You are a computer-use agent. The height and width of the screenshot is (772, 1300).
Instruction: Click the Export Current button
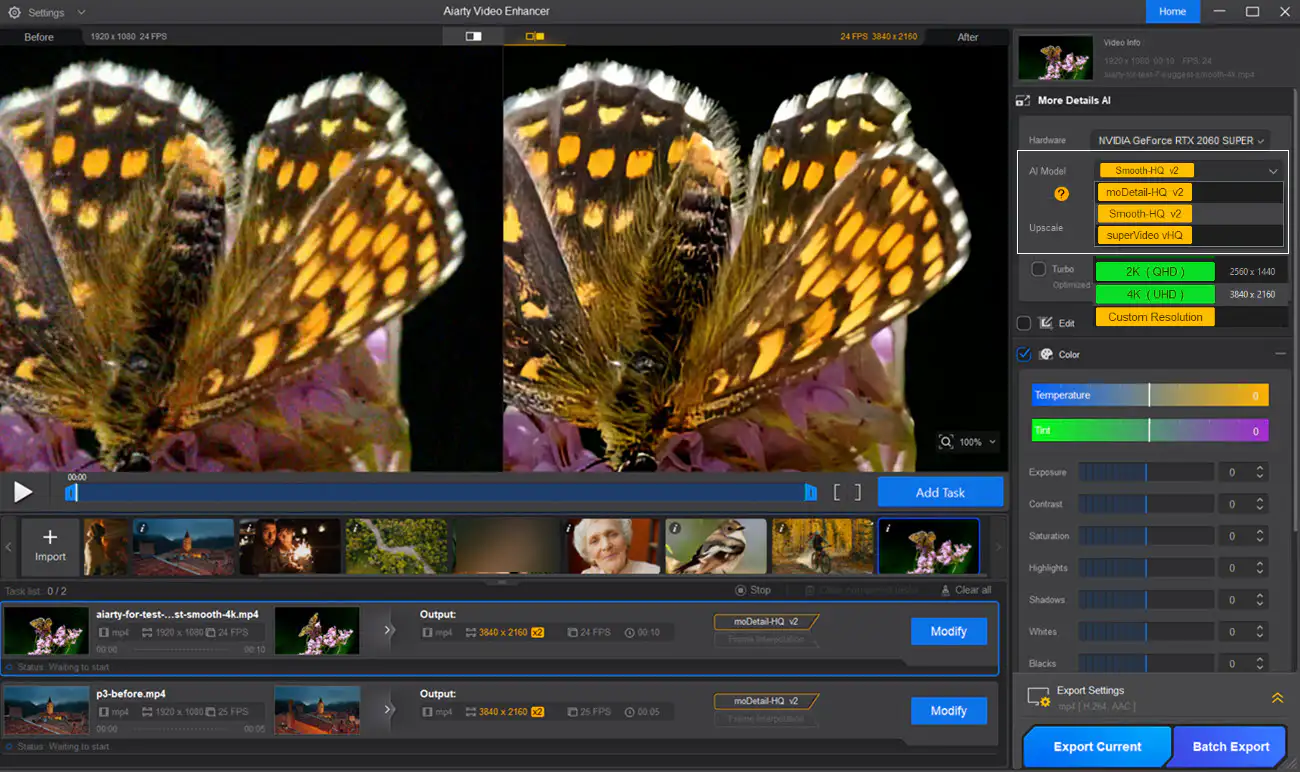tap(1096, 746)
